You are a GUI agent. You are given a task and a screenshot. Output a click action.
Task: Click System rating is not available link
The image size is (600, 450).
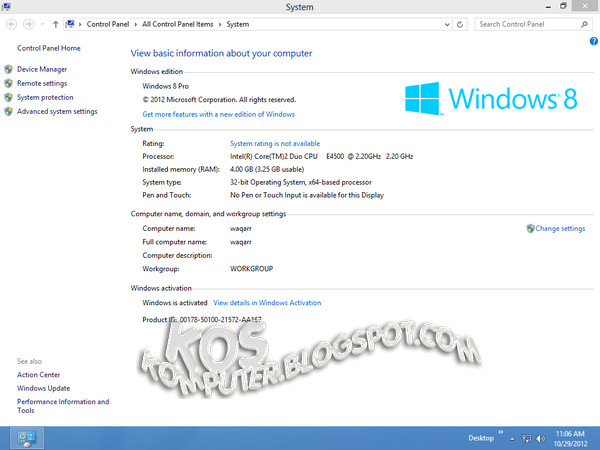coord(275,143)
